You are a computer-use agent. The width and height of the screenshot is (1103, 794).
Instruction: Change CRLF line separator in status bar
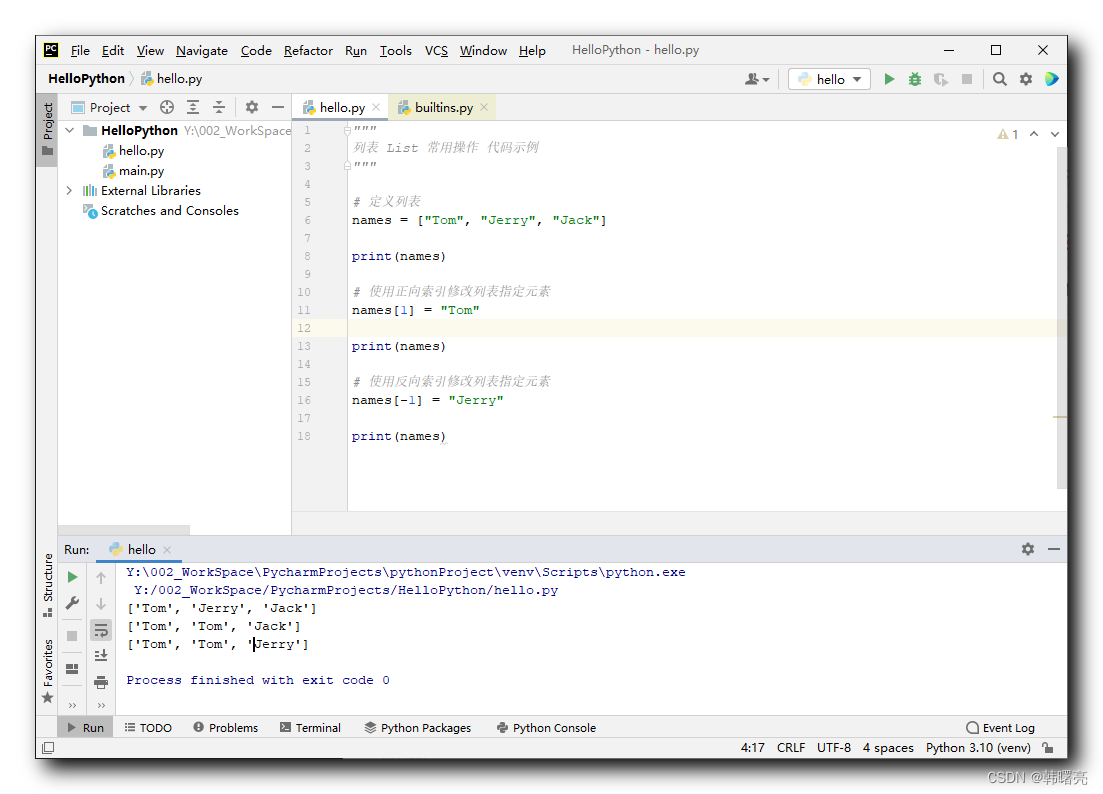[791, 748]
